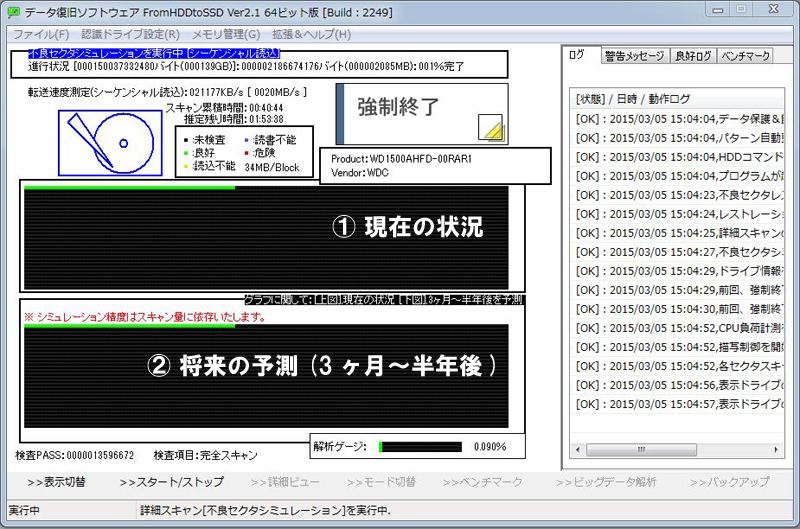Select the ログ tab
This screenshot has height=529, width=800.
click(577, 54)
